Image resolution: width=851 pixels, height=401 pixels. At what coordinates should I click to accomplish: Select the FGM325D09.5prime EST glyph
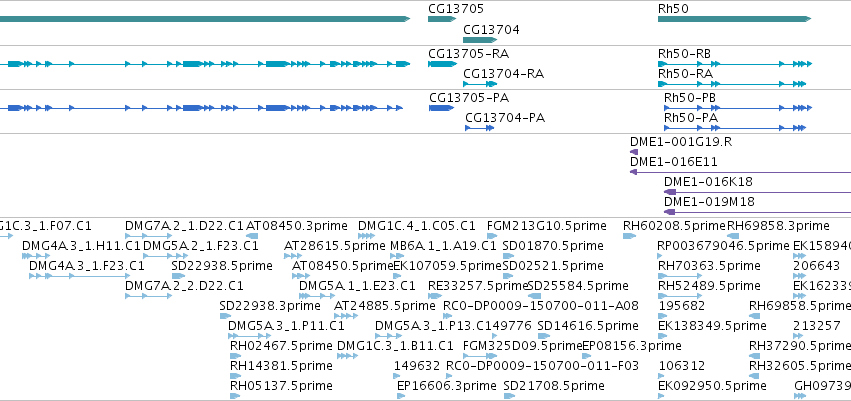pyautogui.click(x=480, y=356)
